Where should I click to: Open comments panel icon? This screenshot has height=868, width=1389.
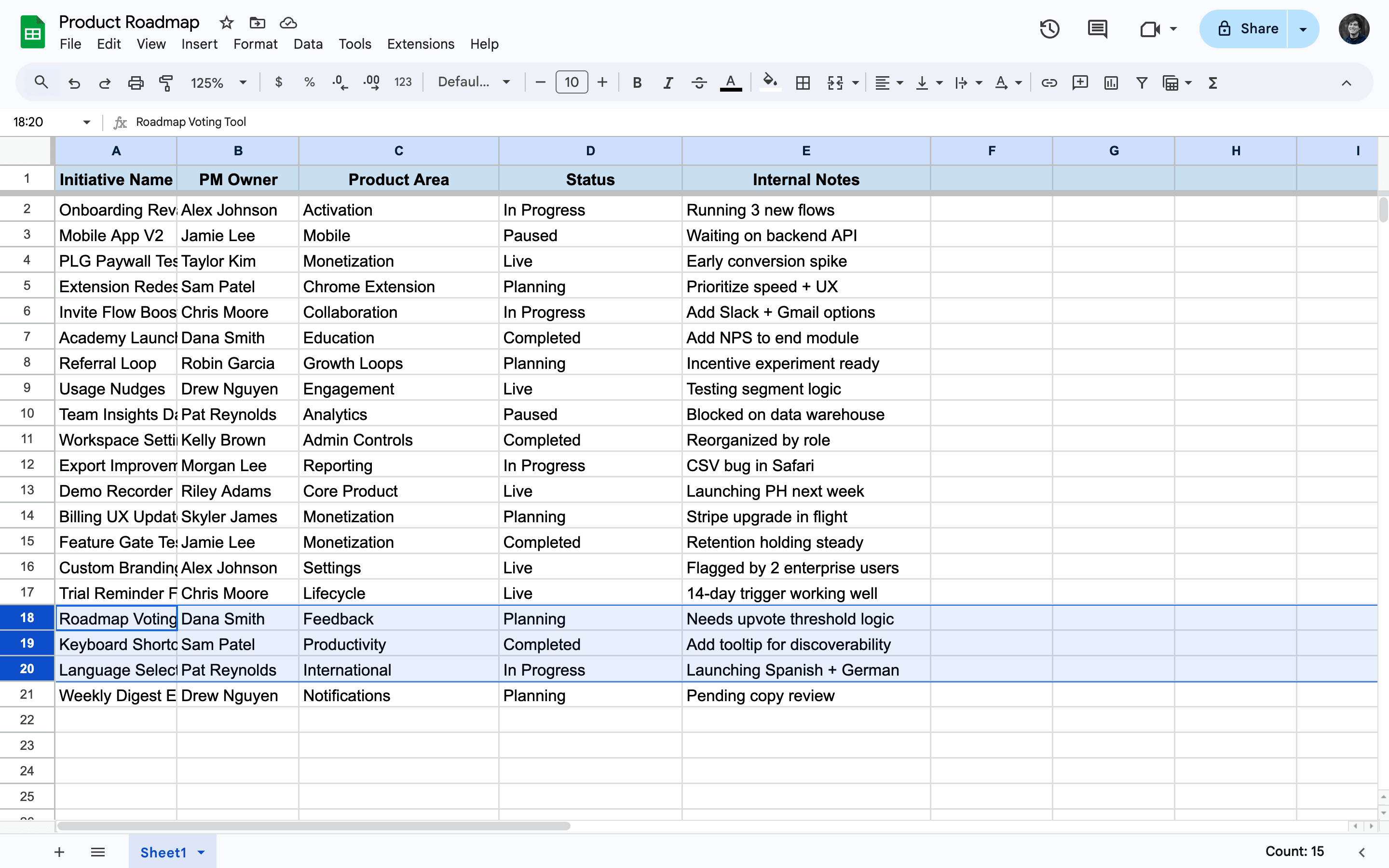1097,29
